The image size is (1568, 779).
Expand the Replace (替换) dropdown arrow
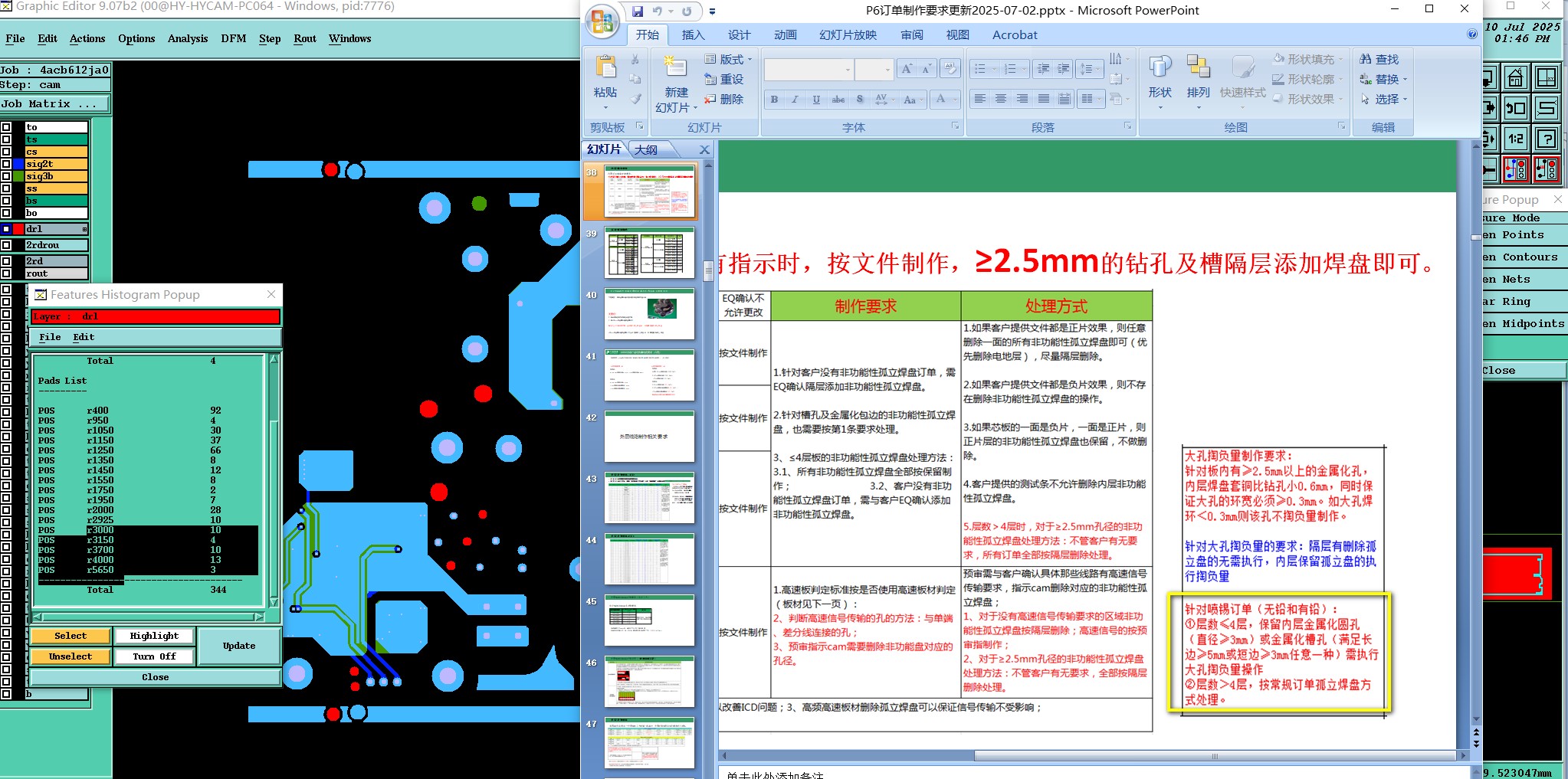[1405, 80]
